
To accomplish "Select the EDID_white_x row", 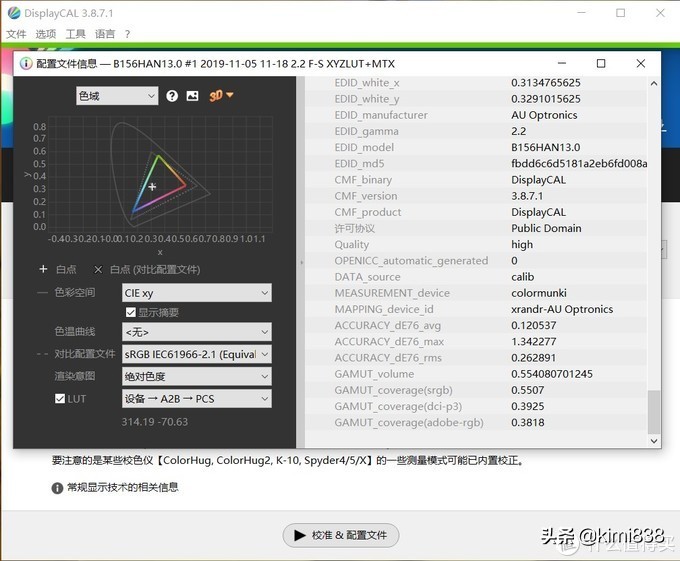I will coord(476,83).
